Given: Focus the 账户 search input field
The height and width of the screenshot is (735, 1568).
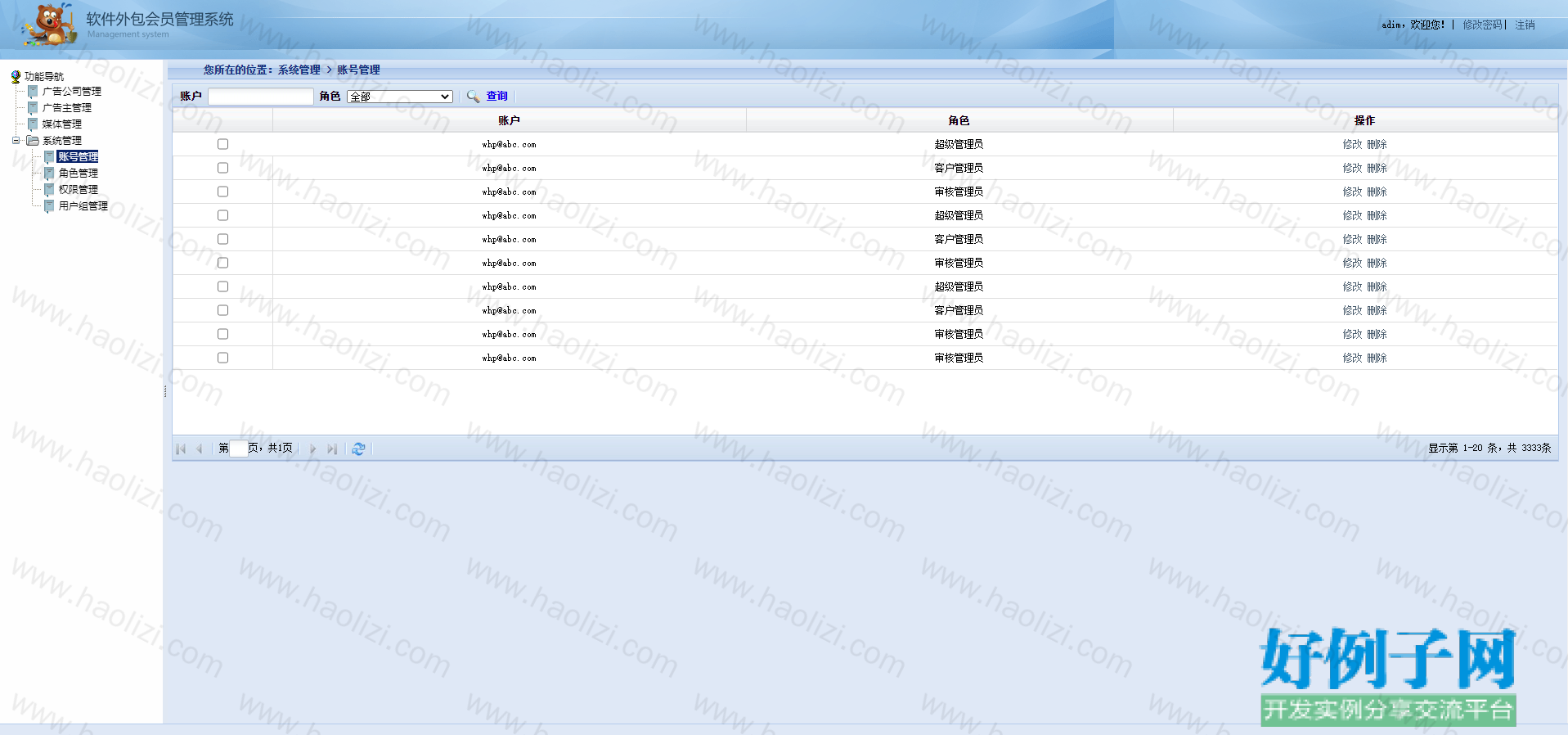Looking at the screenshot, I should pos(261,97).
